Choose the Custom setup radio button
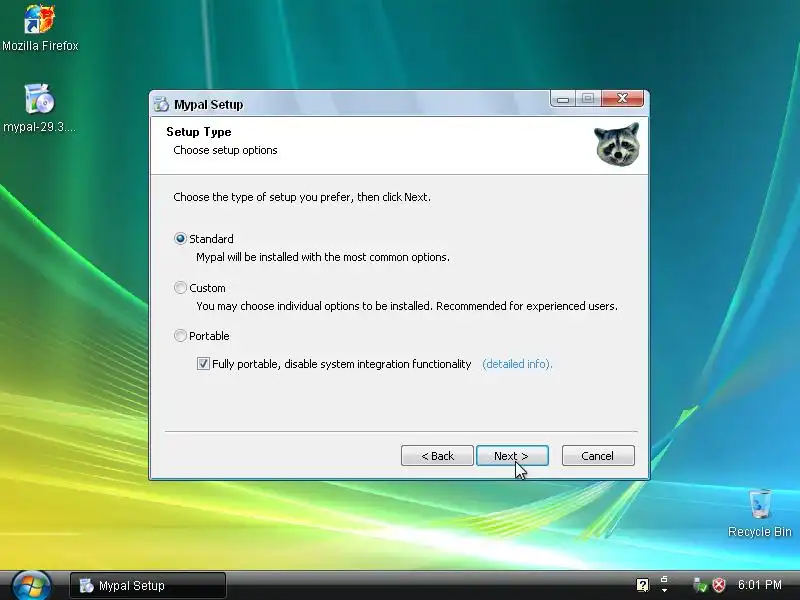Viewport: 800px width, 600px height. coord(180,288)
